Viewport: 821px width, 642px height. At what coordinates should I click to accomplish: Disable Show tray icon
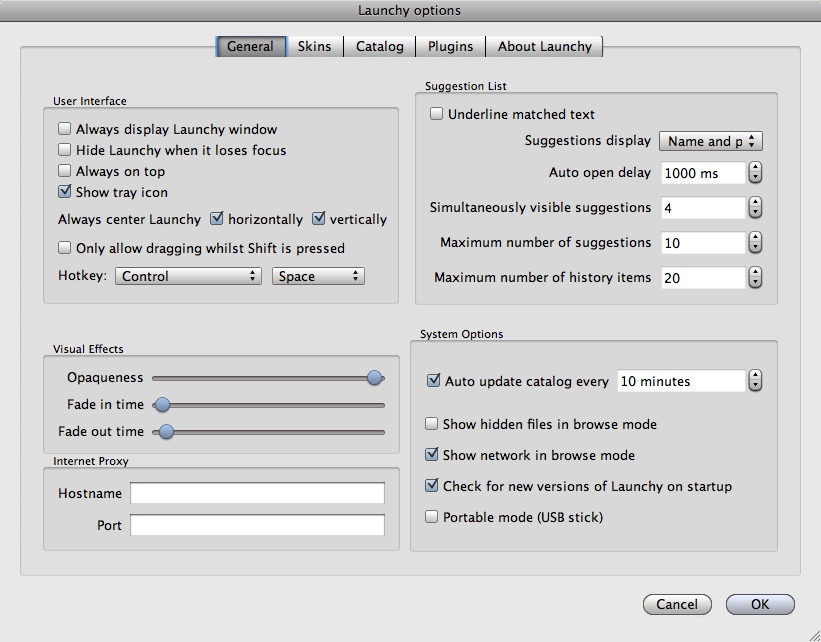click(63, 192)
